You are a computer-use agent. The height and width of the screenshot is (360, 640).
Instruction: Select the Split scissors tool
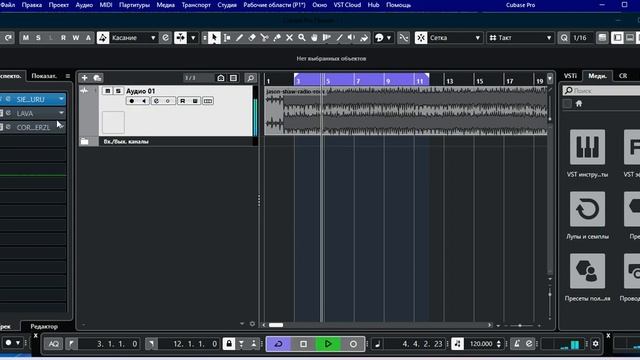[x=264, y=38]
